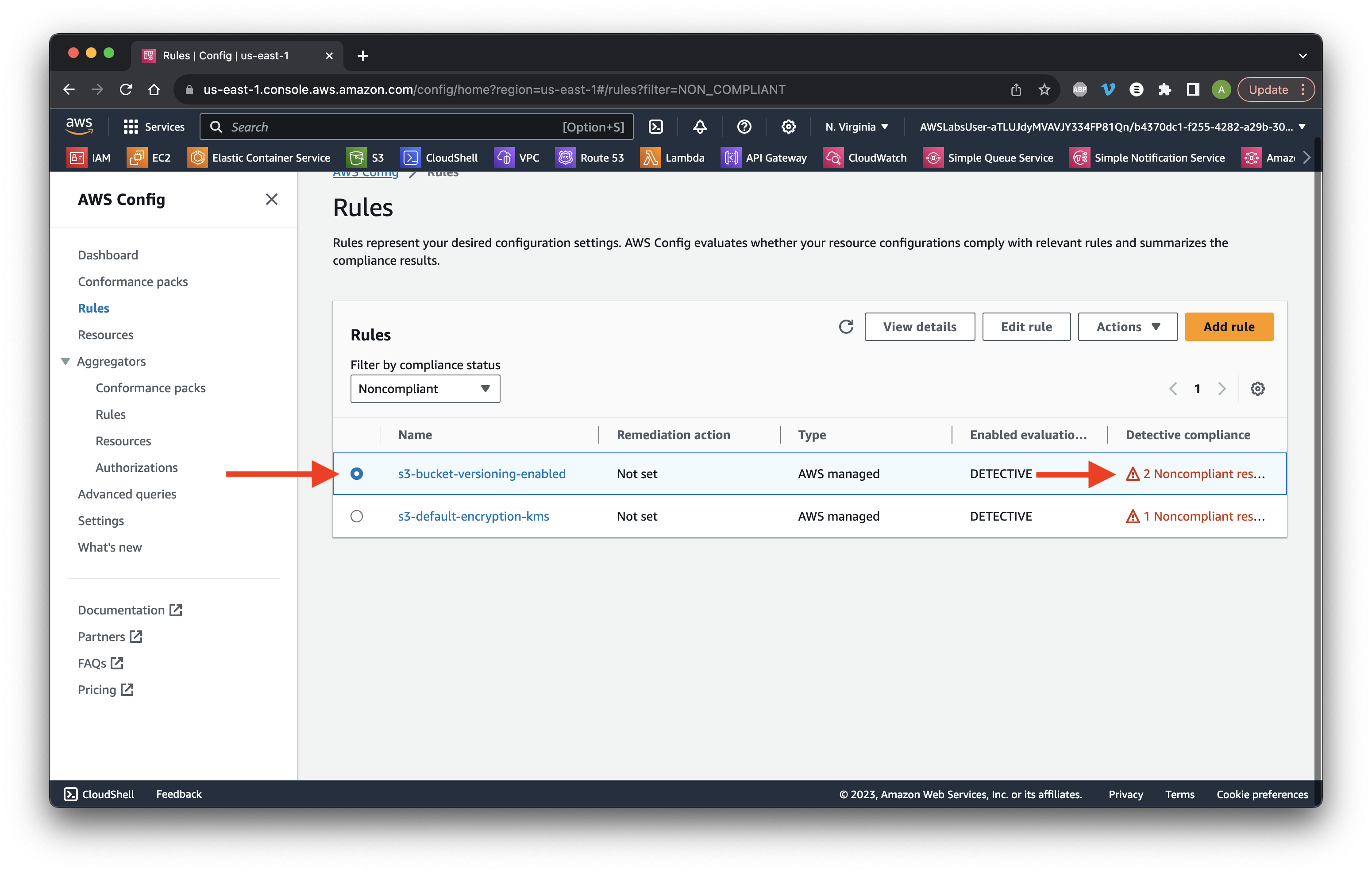
Task: Open the Lambda service shortcut
Action: pyautogui.click(x=672, y=158)
